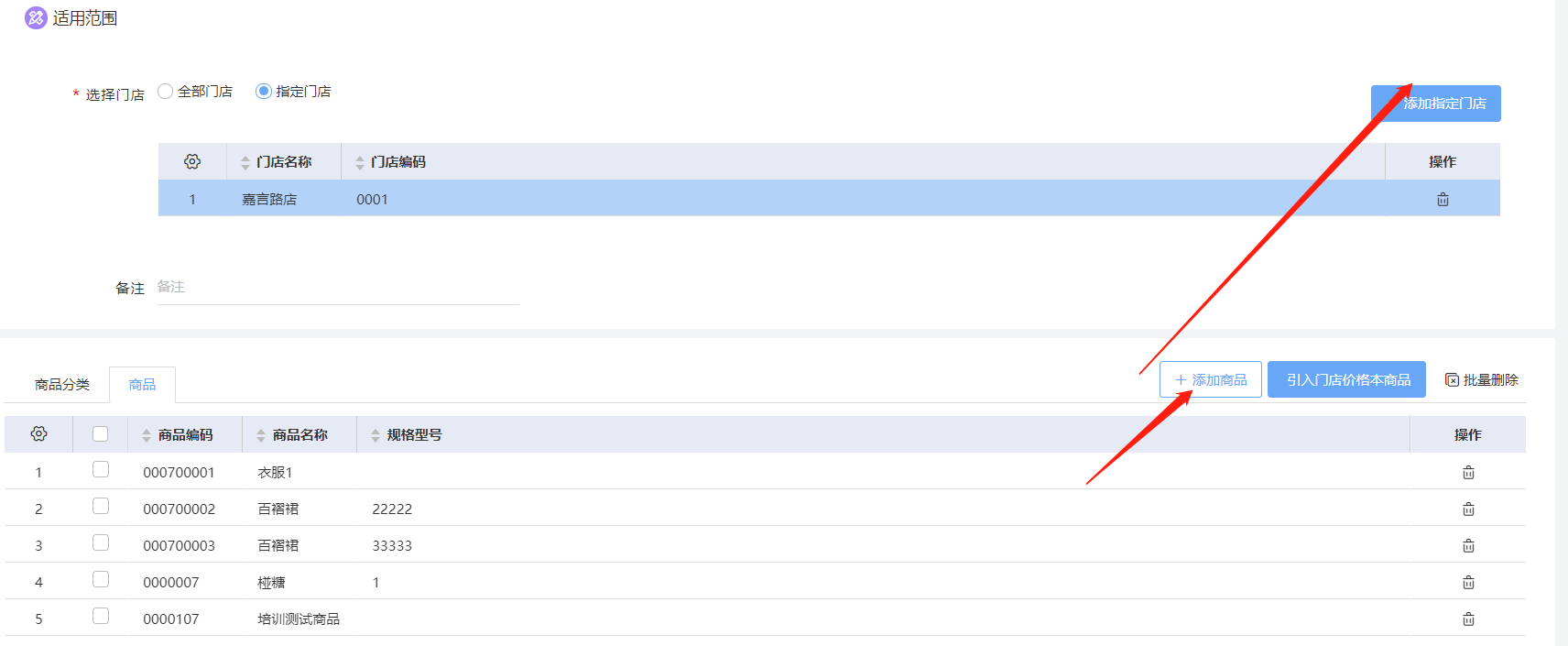Click trash icon for product 000700003
Viewport: 1568px width, 646px height.
click(x=1468, y=546)
